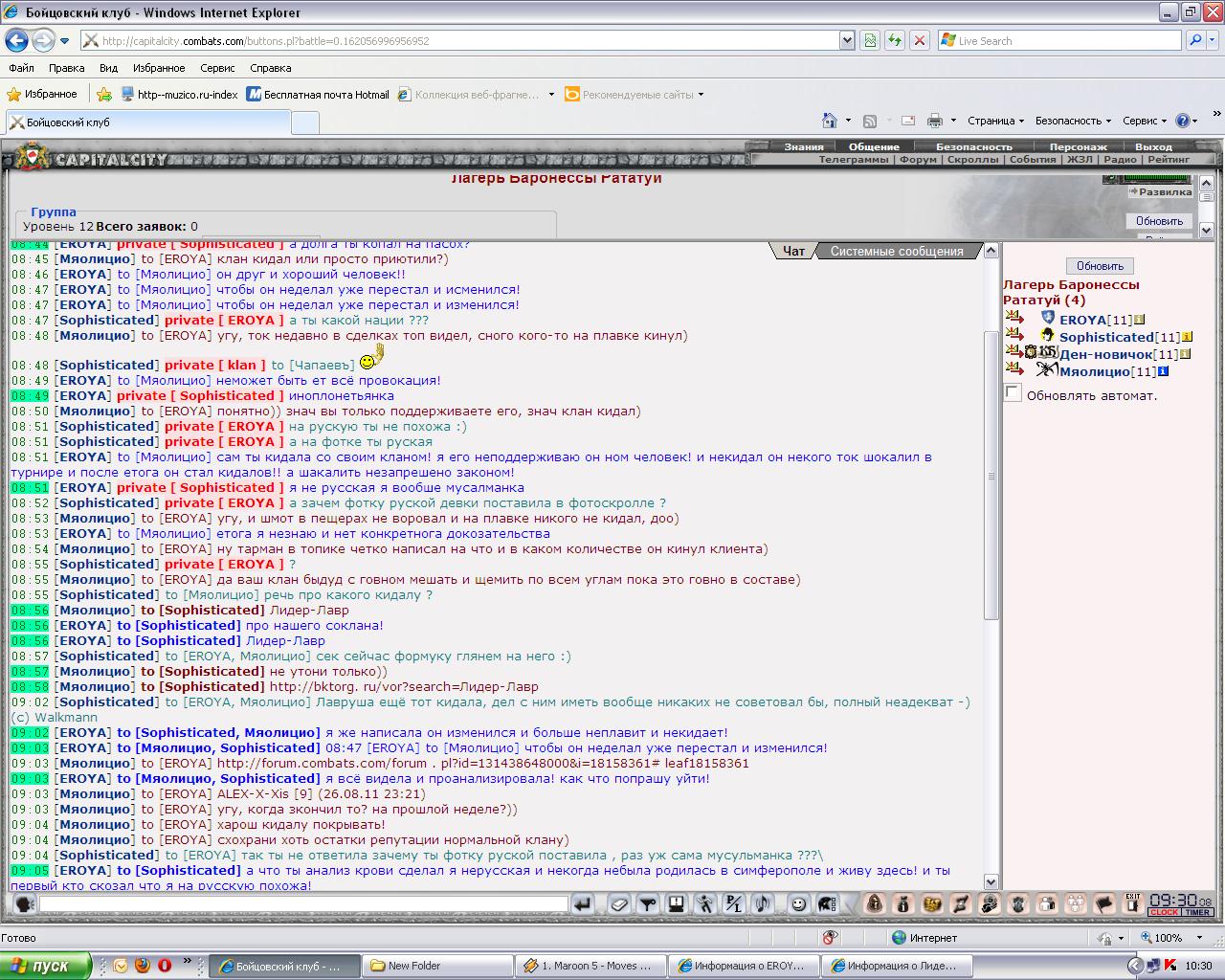The image size is (1225, 980).
Task: Send the chat message with the enter-arrow icon
Action: [x=582, y=903]
